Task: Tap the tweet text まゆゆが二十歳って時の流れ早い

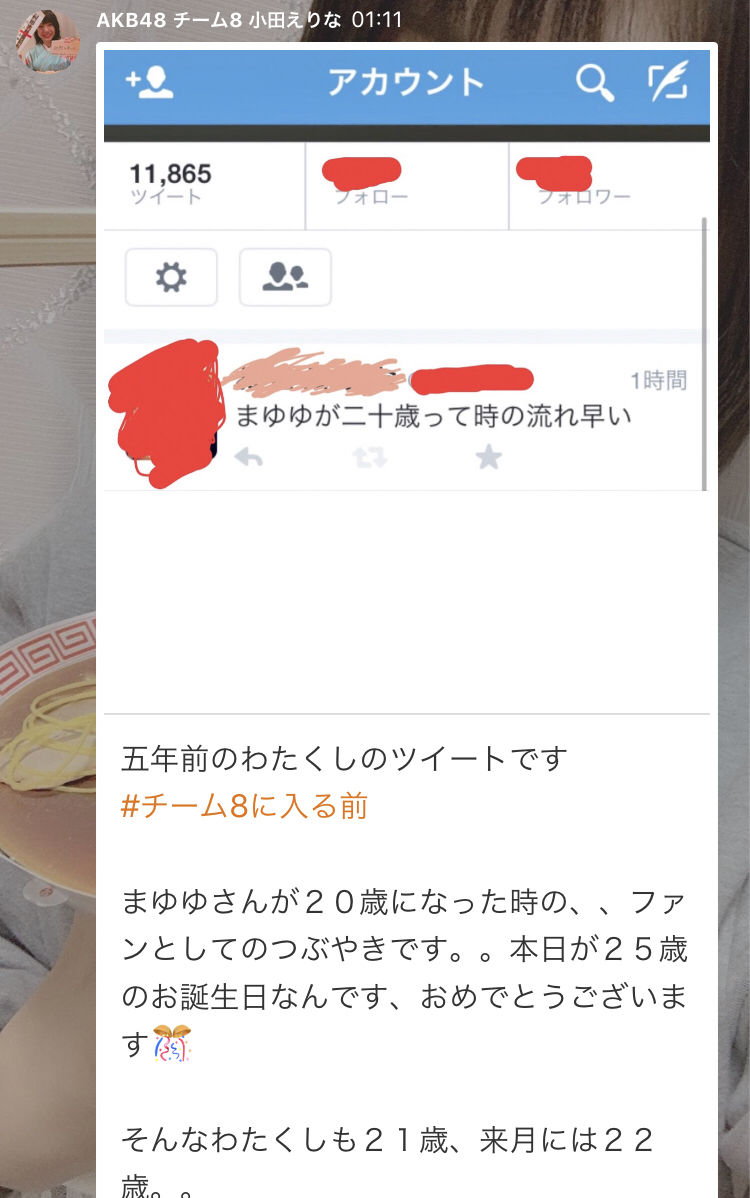Action: [x=433, y=416]
